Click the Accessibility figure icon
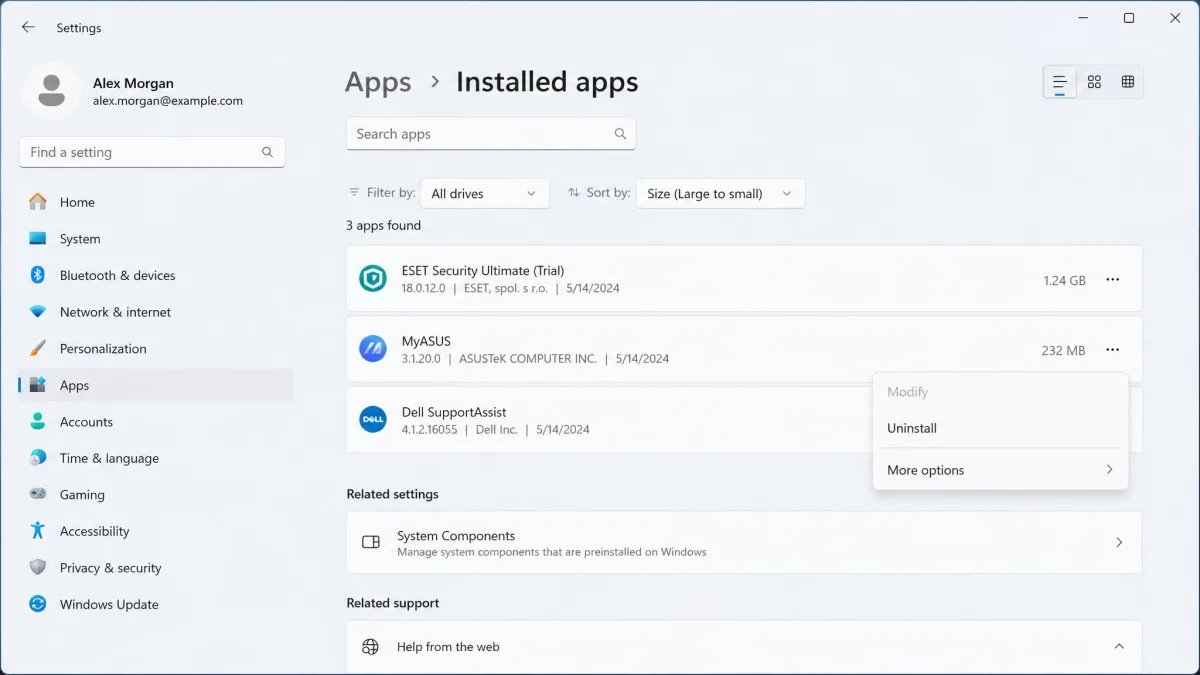 (x=38, y=531)
